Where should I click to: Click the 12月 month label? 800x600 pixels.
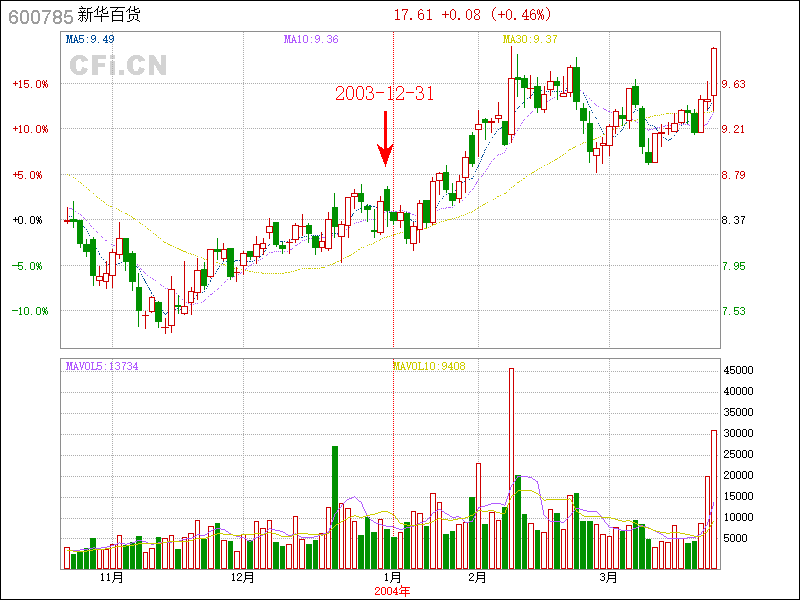click(243, 578)
